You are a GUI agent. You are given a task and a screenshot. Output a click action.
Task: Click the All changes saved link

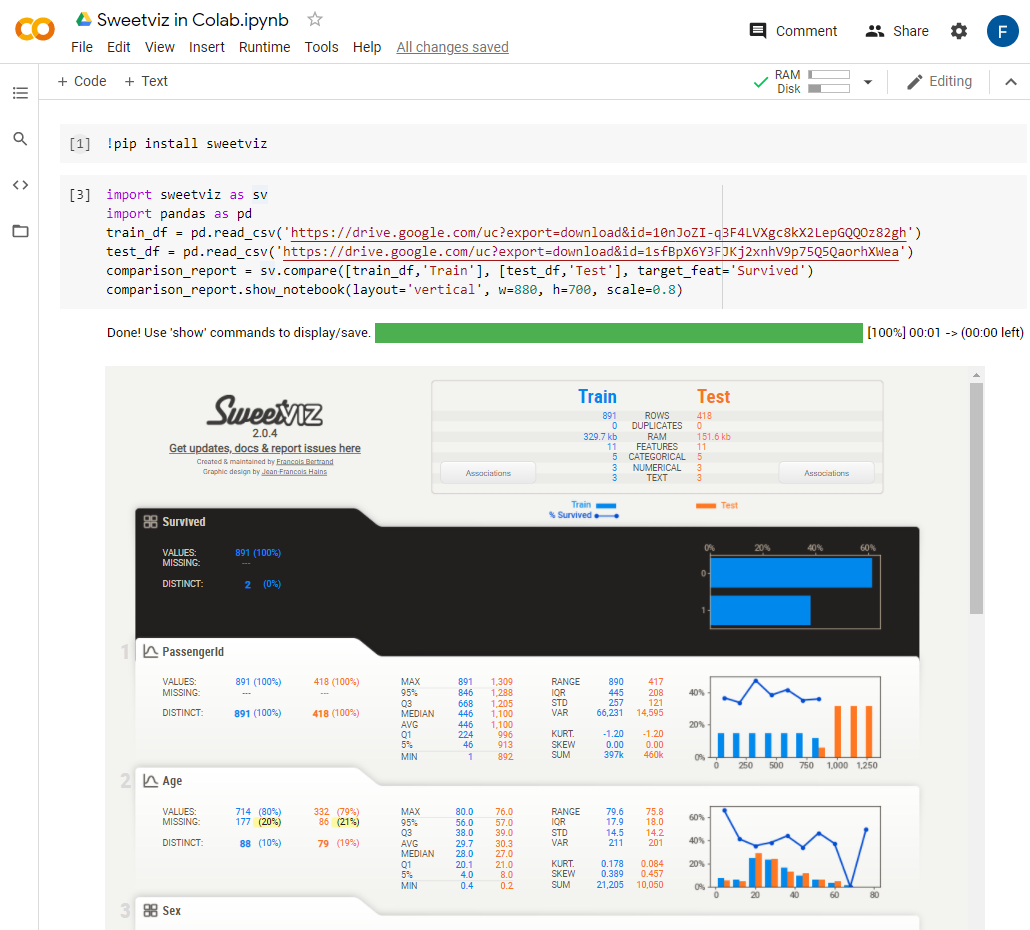coord(452,47)
